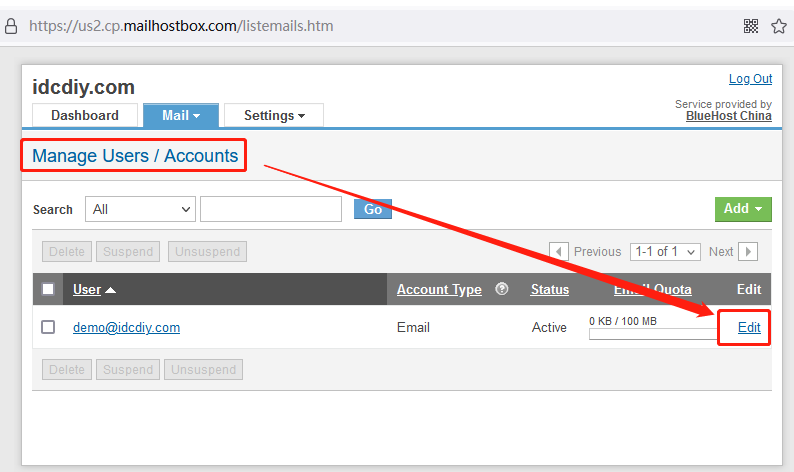Viewport: 794px width, 472px height.
Task: Click the email quota usage bar
Action: [x=650, y=334]
